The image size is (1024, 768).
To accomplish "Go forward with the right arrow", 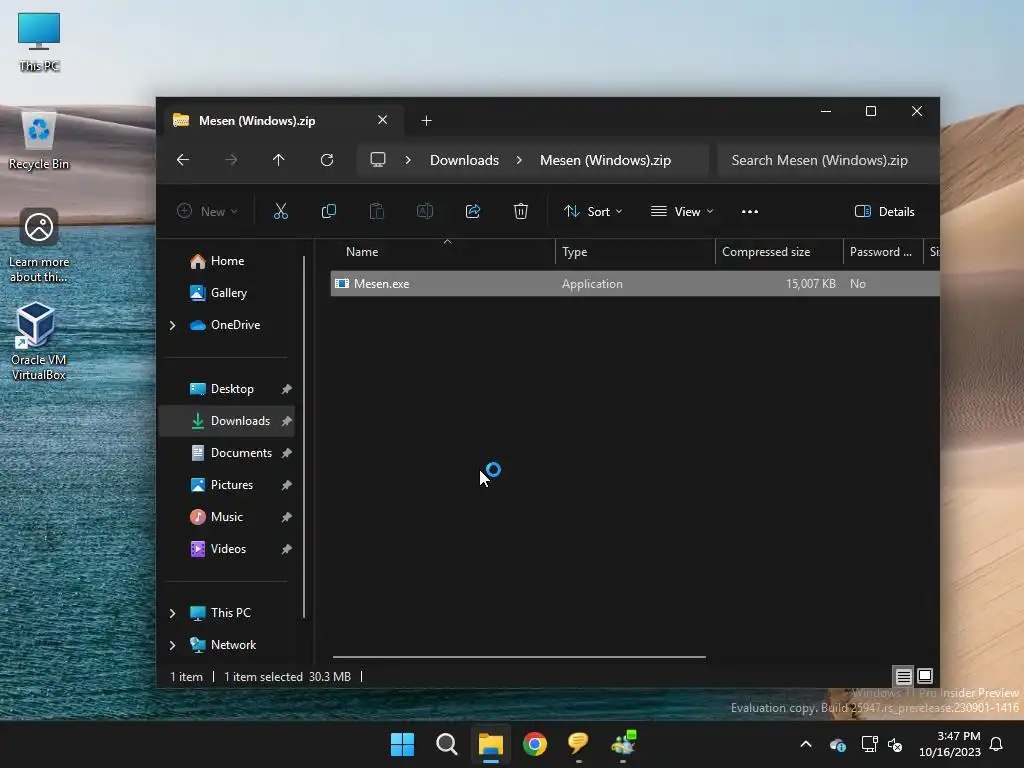I will coord(231,160).
